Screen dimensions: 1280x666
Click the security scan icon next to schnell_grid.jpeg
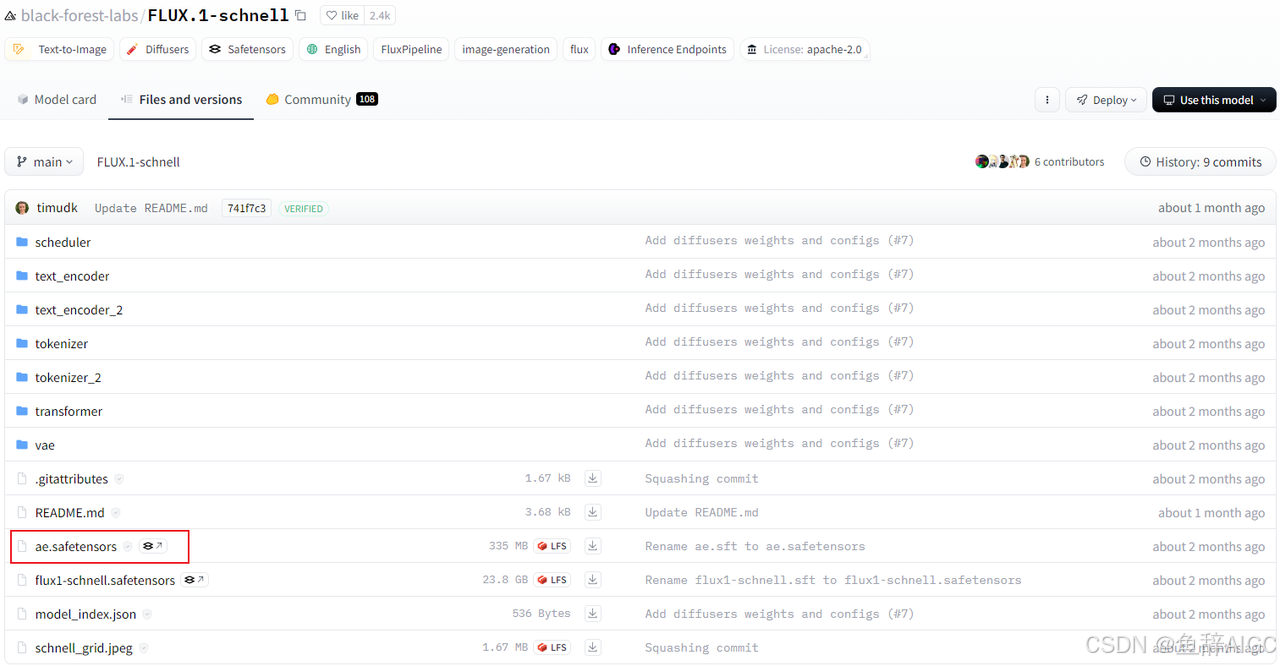pyautogui.click(x=142, y=648)
